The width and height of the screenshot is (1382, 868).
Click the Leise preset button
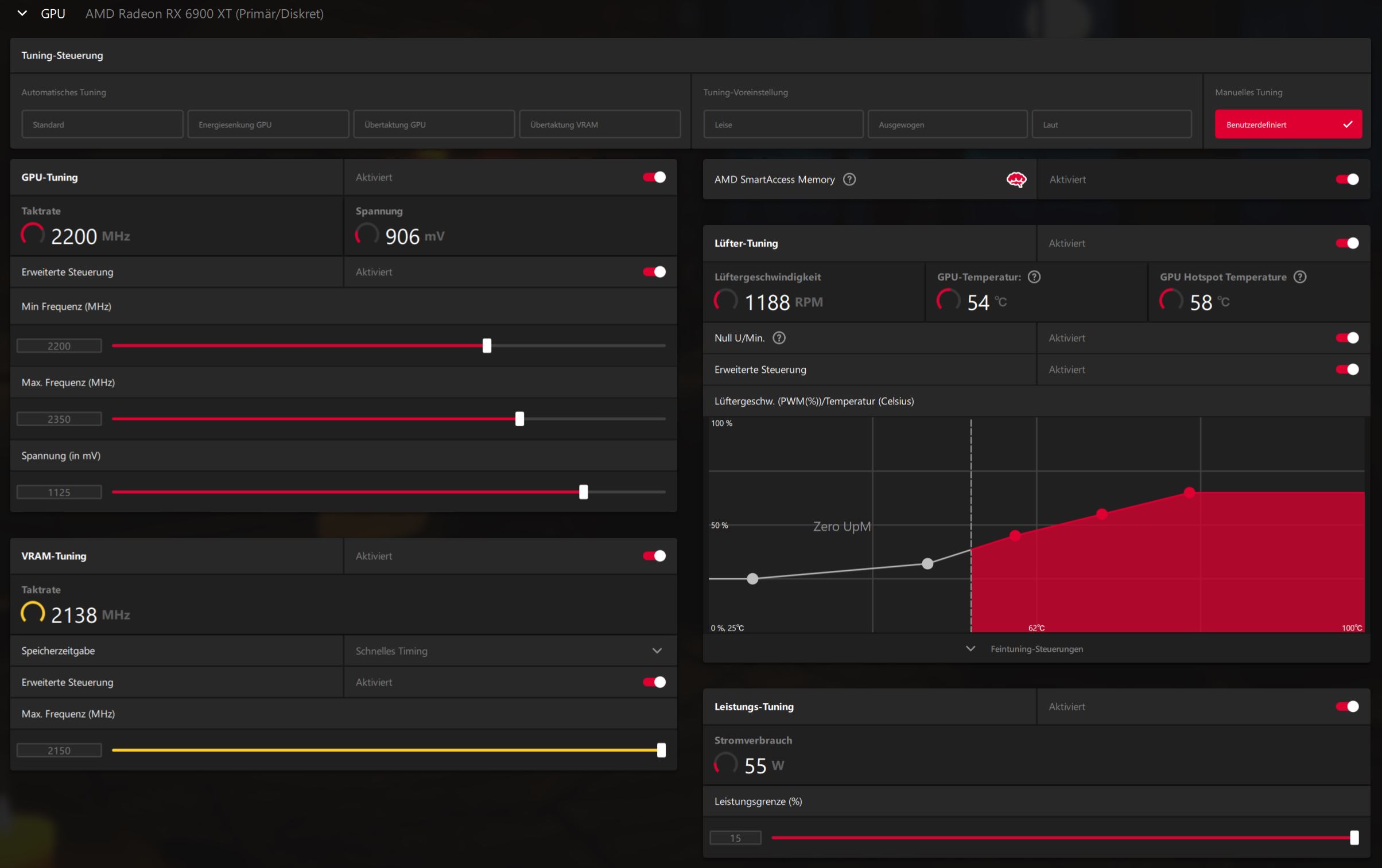point(783,124)
